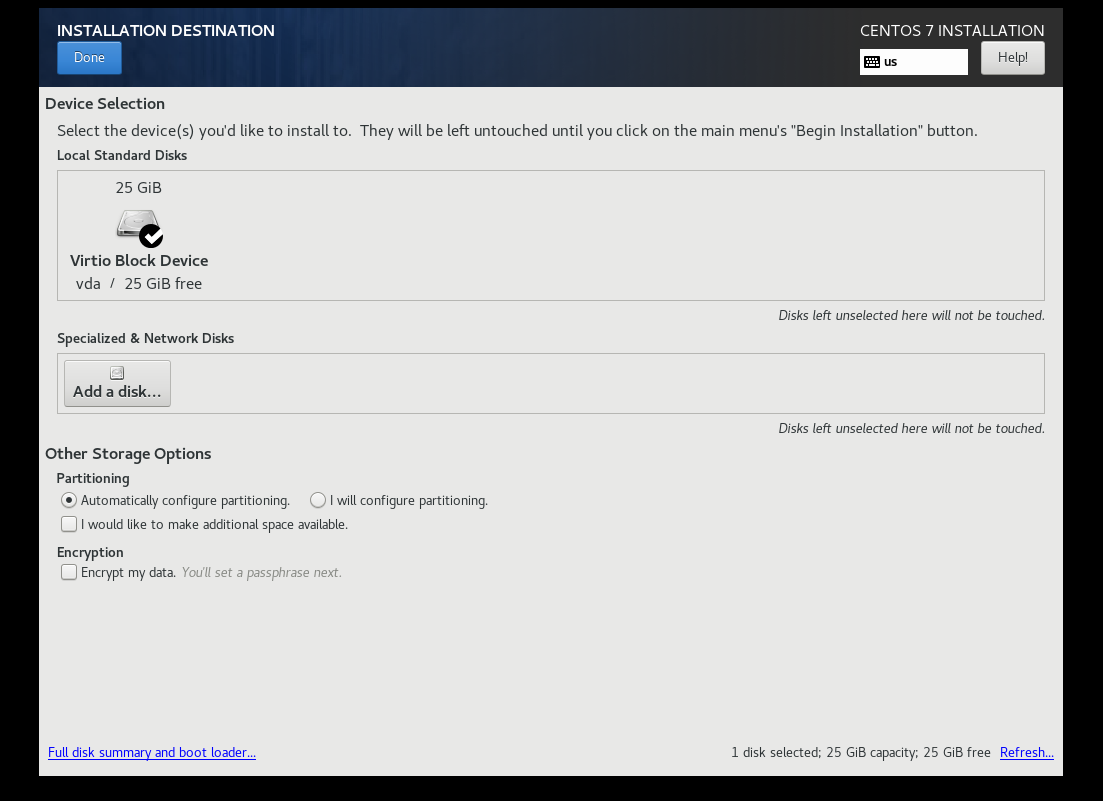The image size is (1103, 801).
Task: Click the 'INSTALLATION DESTINATION' title
Action: point(166,30)
